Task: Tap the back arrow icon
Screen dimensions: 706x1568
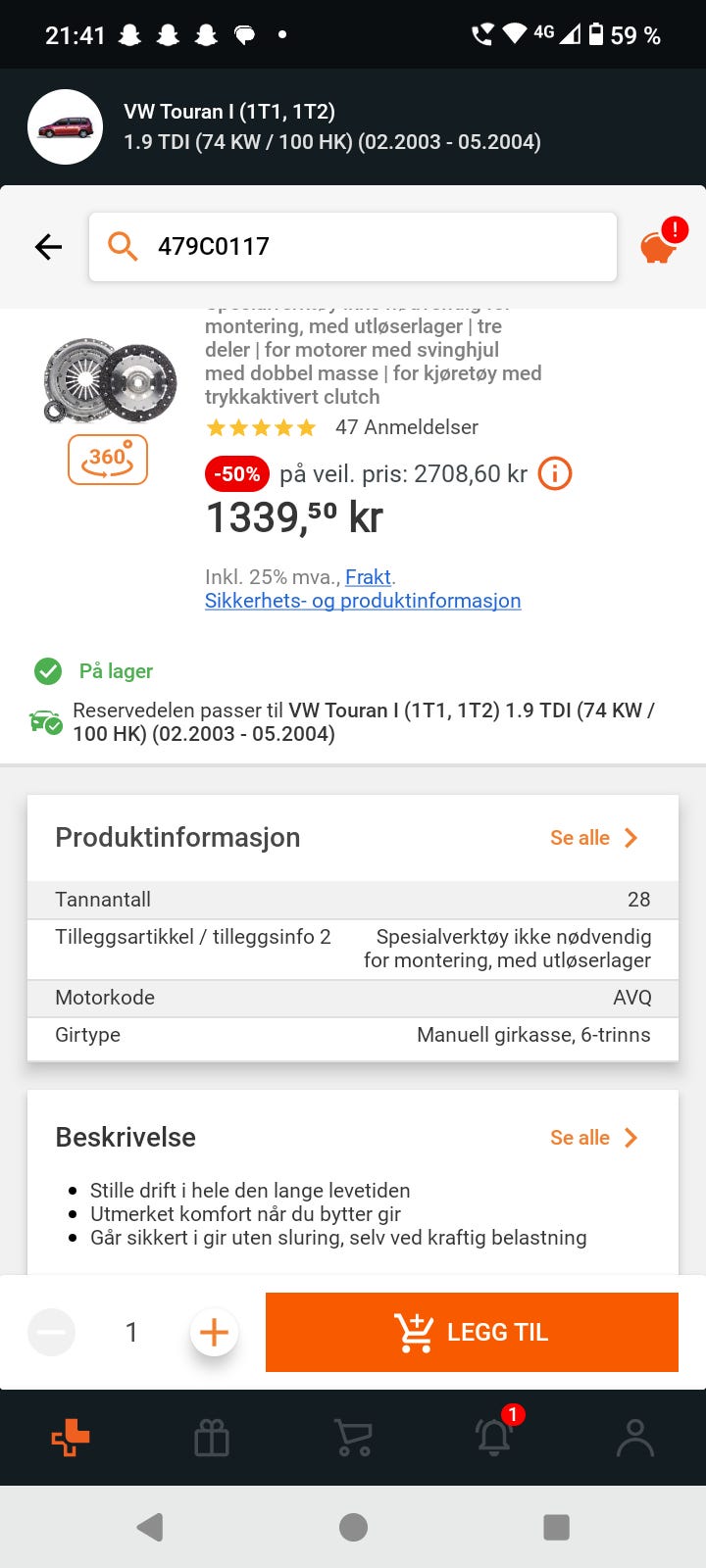Action: point(48,247)
